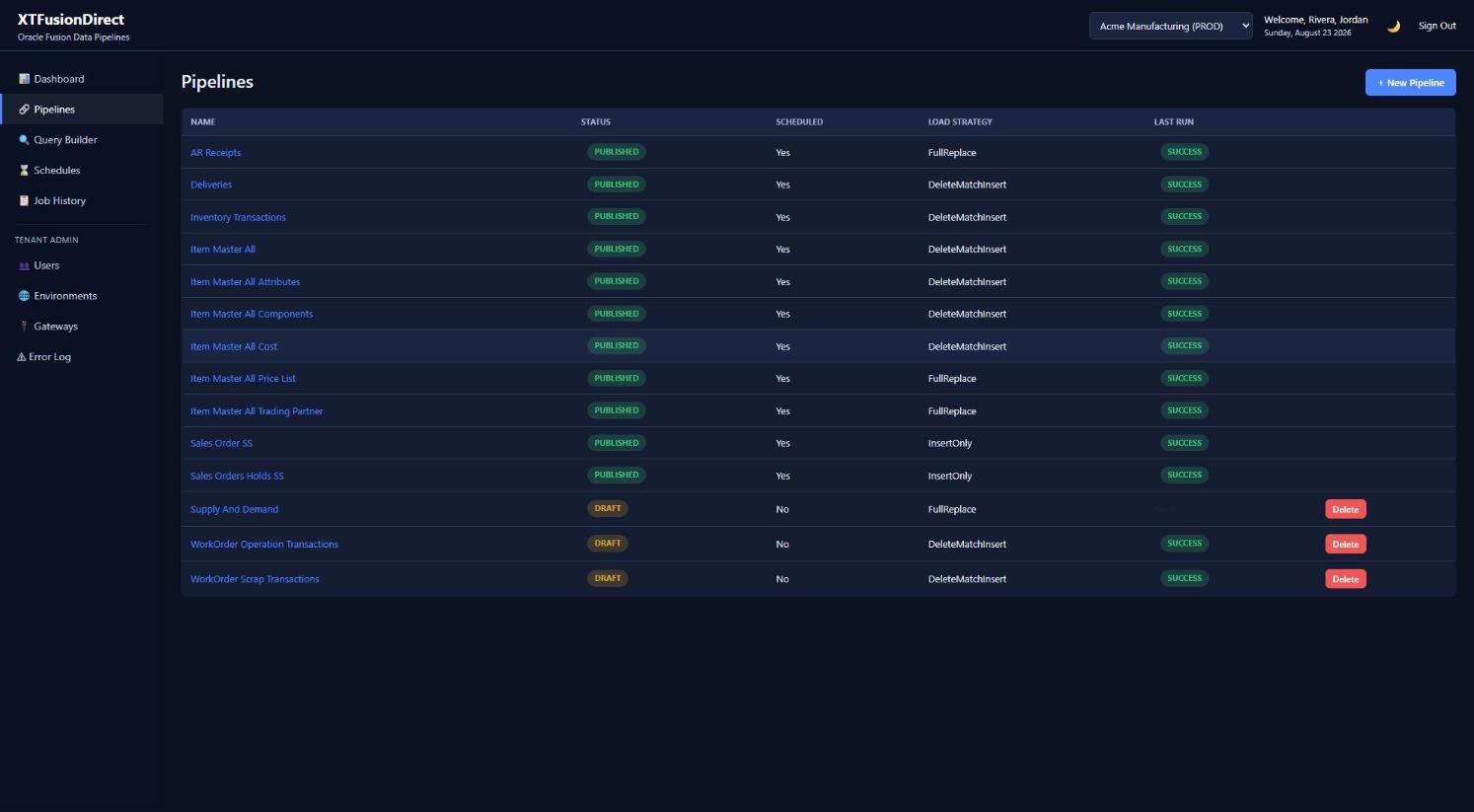Click the Pipelines link icon in sidebar
The height and width of the screenshot is (812, 1474).
25,110
